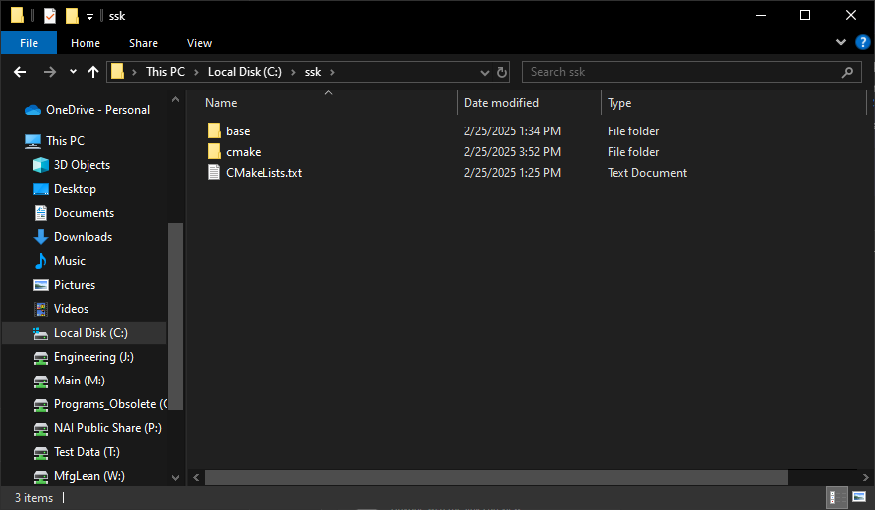Switch to Large icons view layout
The image size is (875, 510).
[x=859, y=497]
